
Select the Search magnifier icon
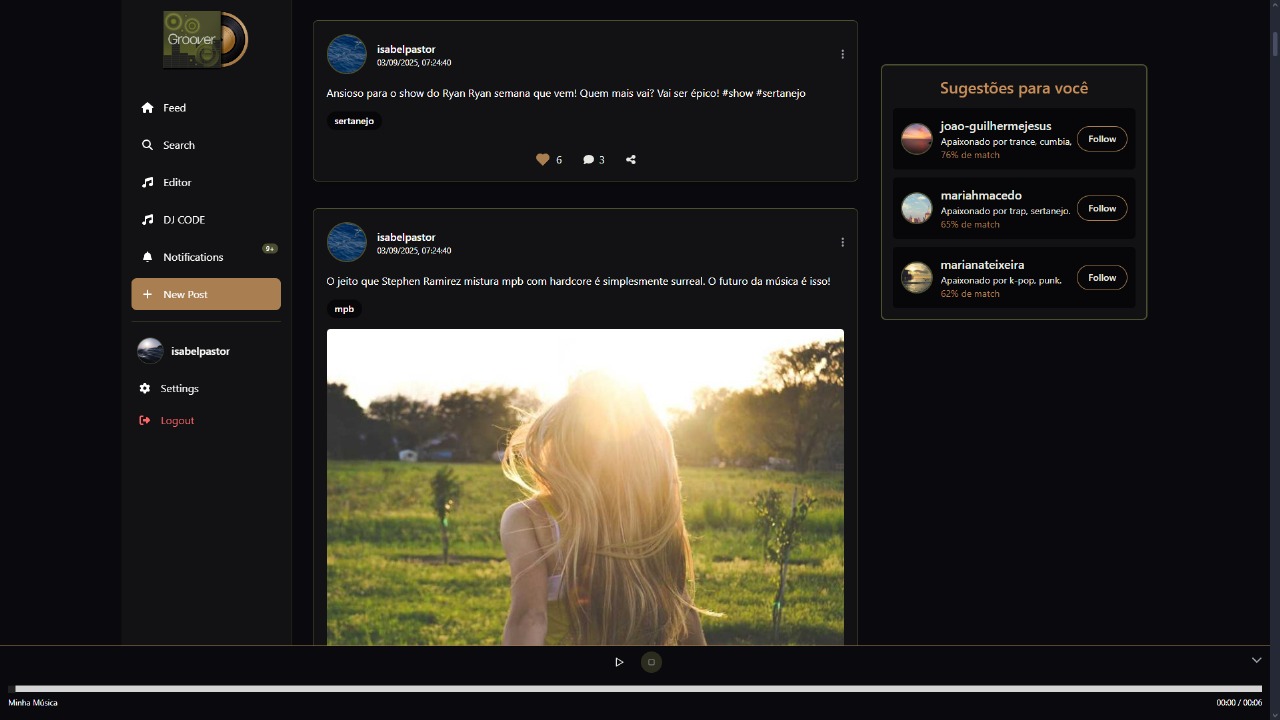(145, 145)
